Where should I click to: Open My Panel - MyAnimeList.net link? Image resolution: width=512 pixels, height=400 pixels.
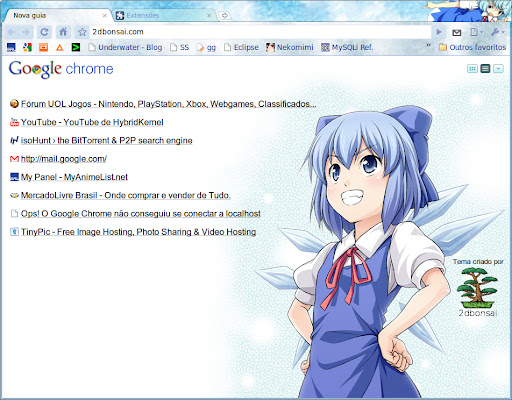pos(74,177)
